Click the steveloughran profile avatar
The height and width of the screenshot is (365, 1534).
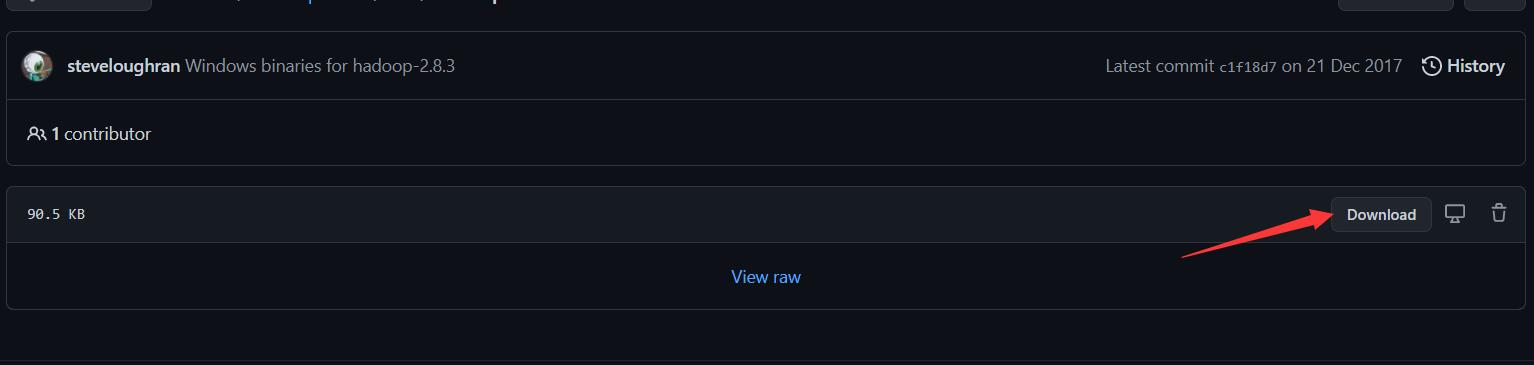click(x=37, y=66)
